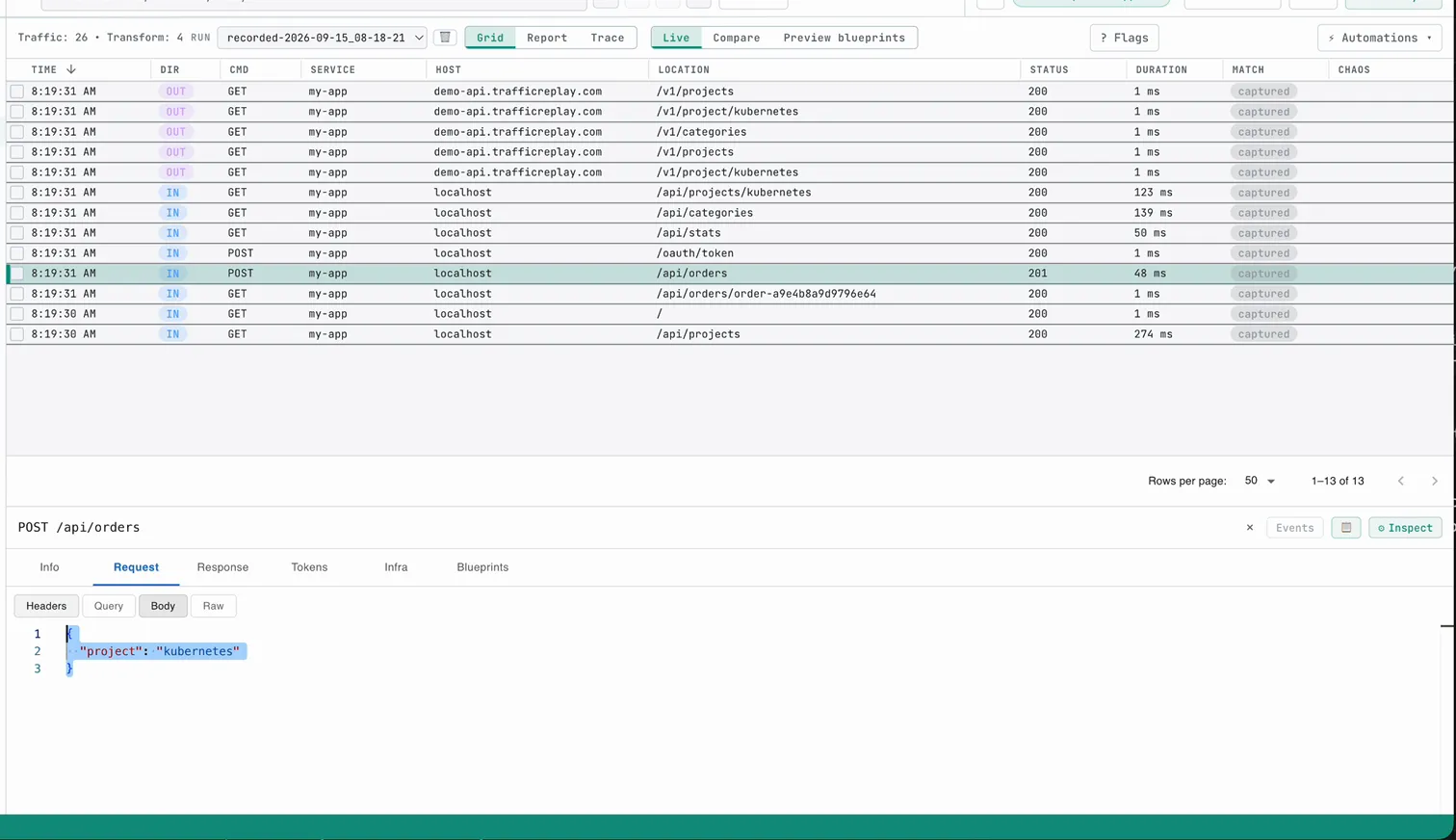Click the Events button
The image size is (1456, 840).
click(x=1295, y=528)
